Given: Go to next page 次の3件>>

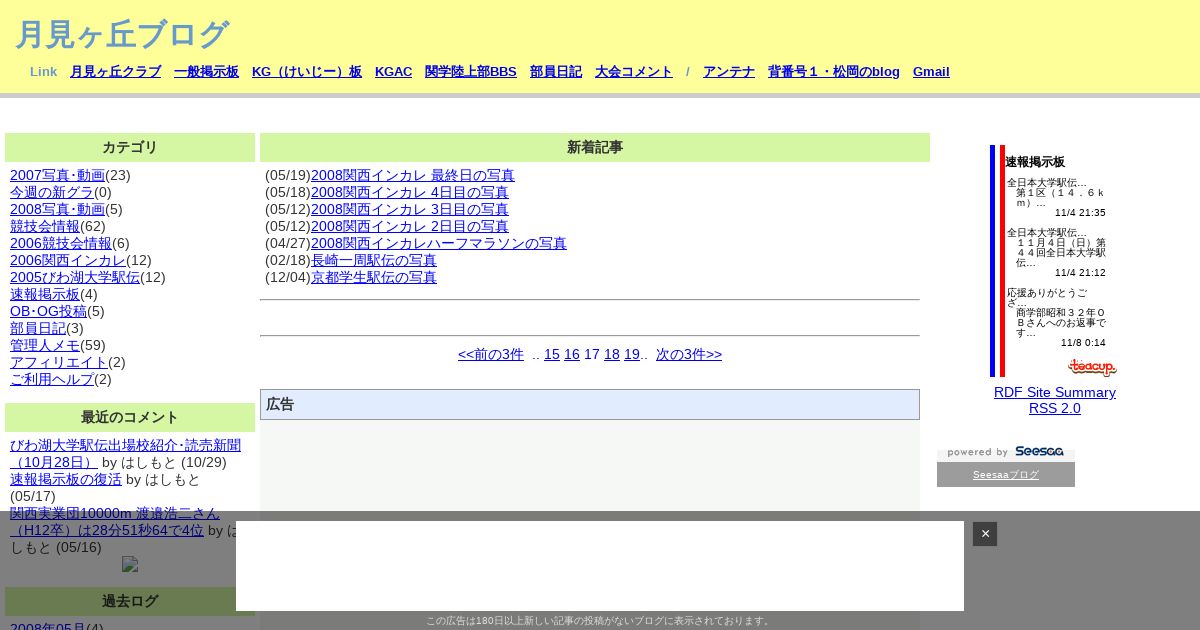Looking at the screenshot, I should click(689, 354).
